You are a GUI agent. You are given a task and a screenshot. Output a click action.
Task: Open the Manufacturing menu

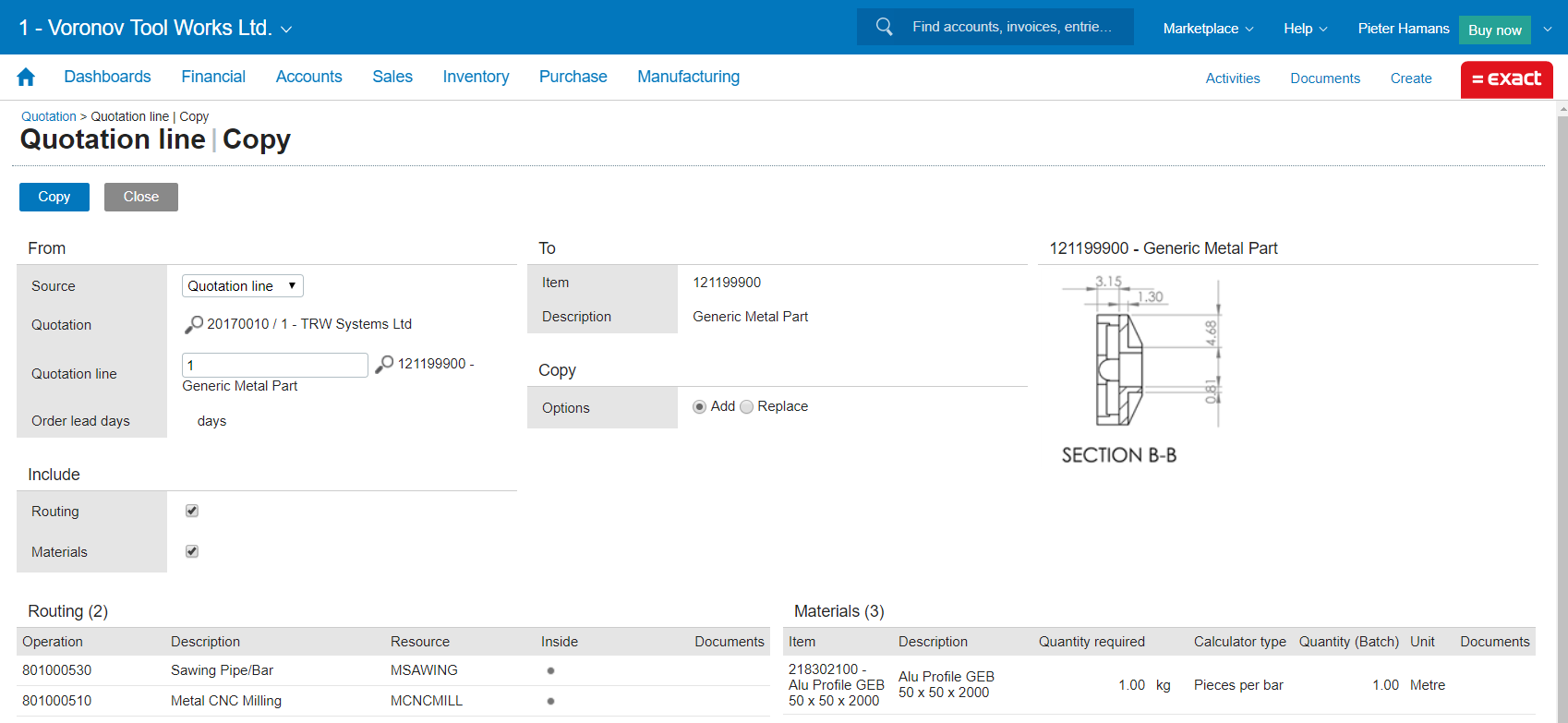pyautogui.click(x=688, y=77)
